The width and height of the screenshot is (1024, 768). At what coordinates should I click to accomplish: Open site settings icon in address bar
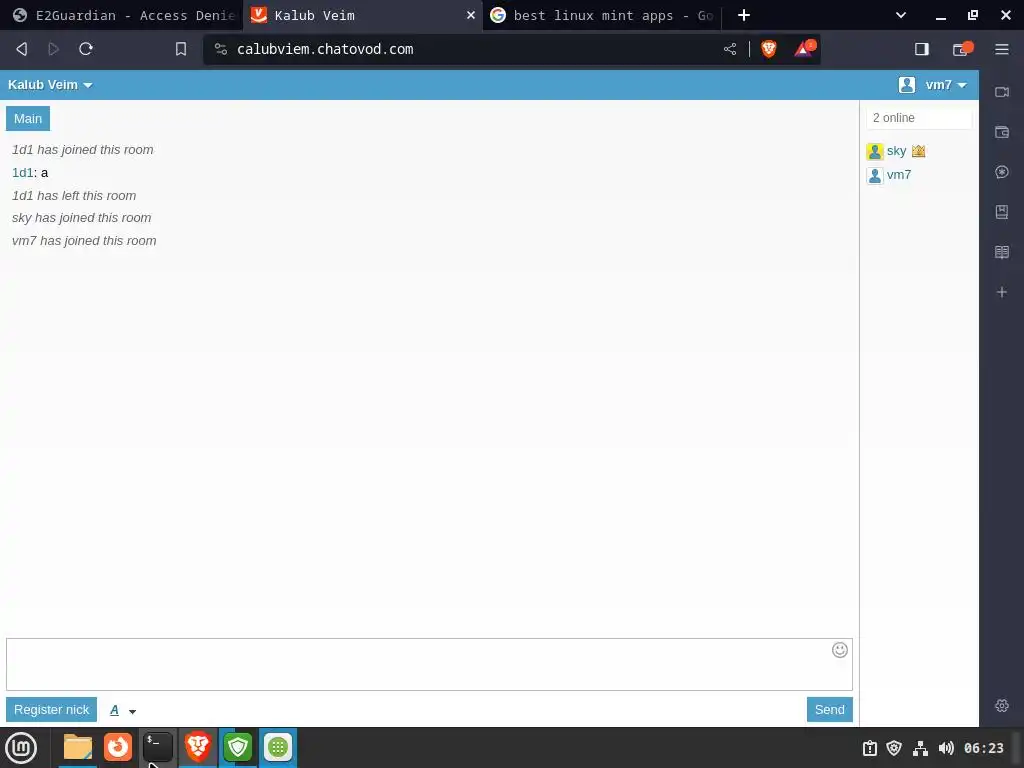point(221,49)
